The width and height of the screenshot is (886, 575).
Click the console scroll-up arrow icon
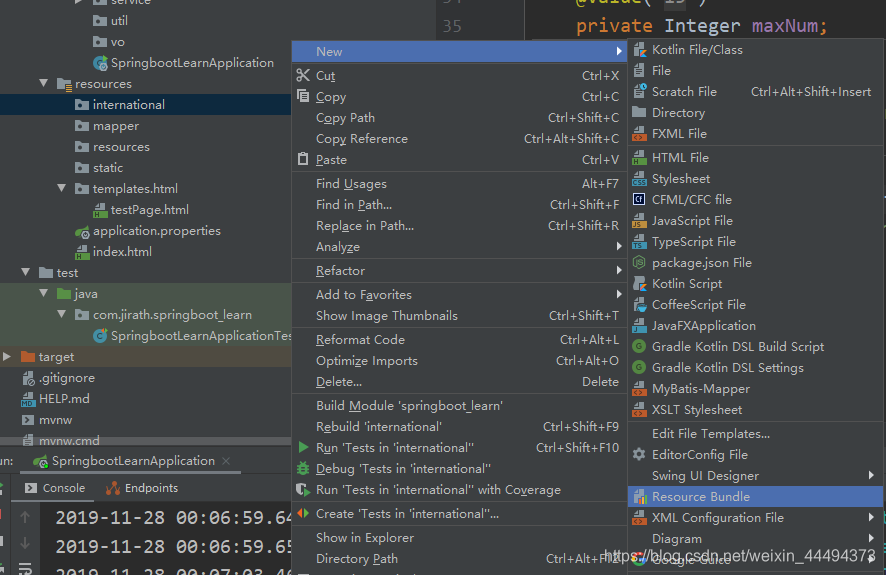tap(25, 516)
